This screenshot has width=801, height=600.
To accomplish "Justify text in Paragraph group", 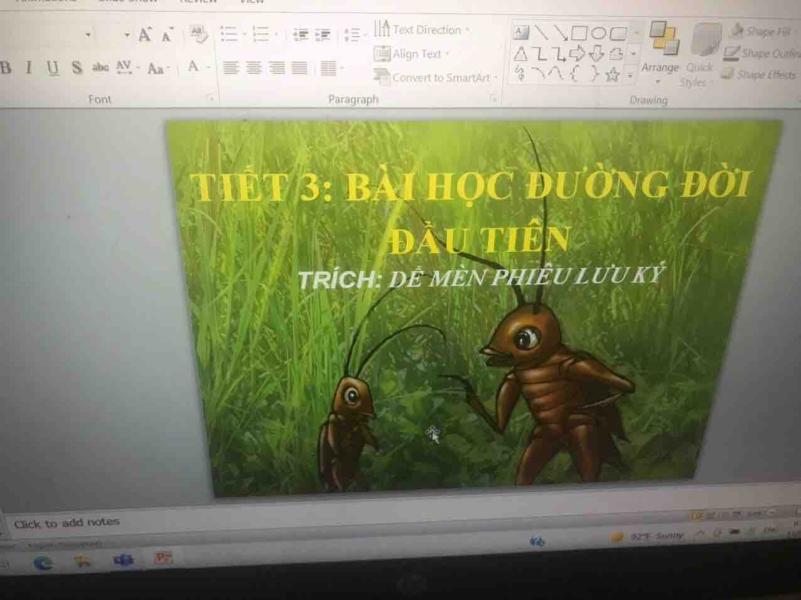I will click(300, 67).
